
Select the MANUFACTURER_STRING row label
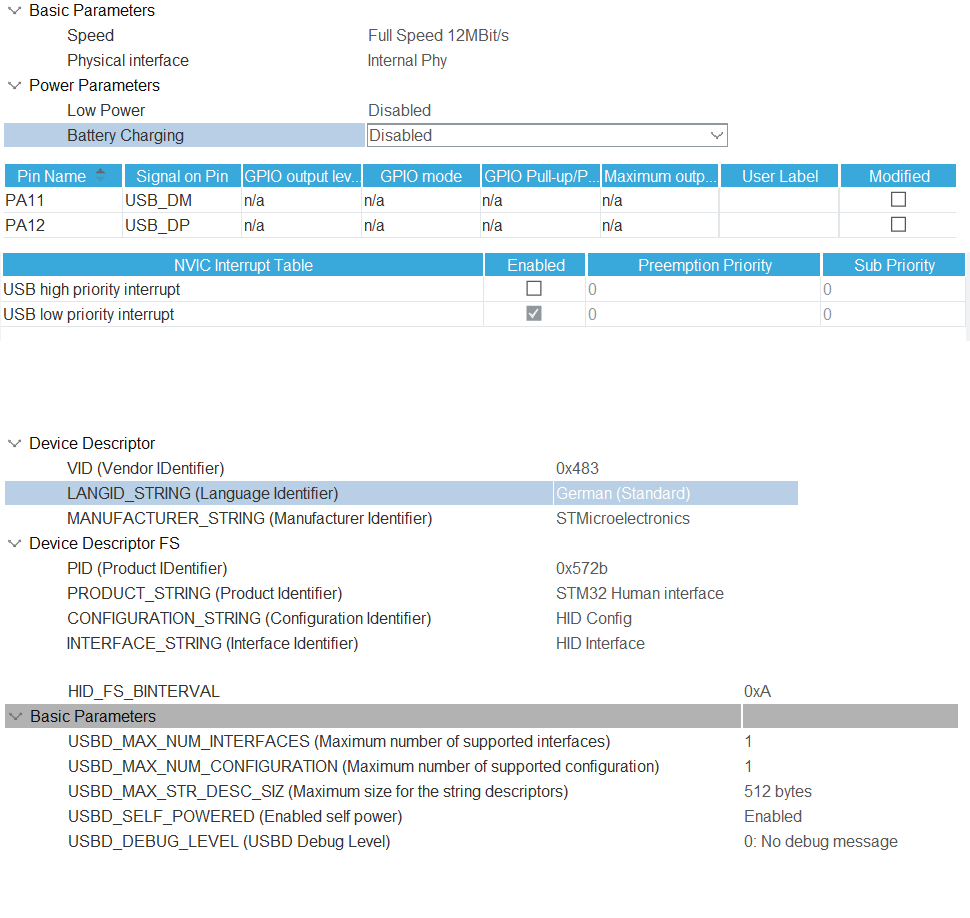click(249, 518)
